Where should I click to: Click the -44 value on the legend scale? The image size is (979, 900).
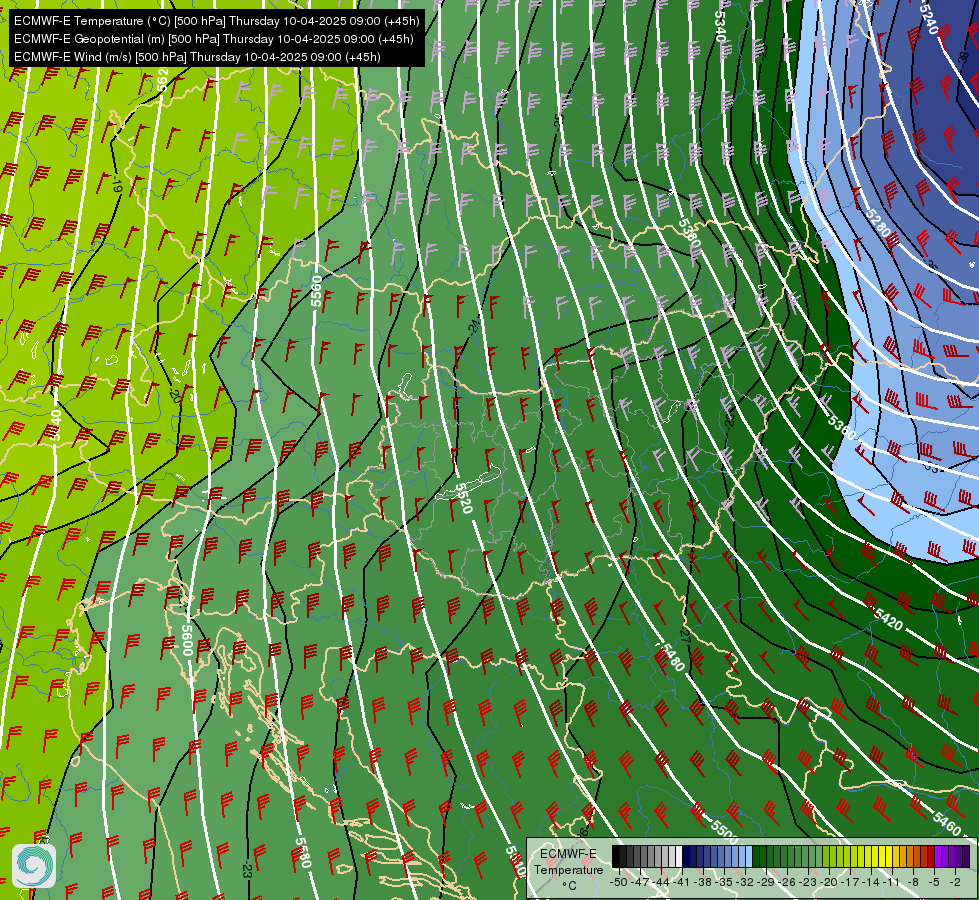(661, 882)
